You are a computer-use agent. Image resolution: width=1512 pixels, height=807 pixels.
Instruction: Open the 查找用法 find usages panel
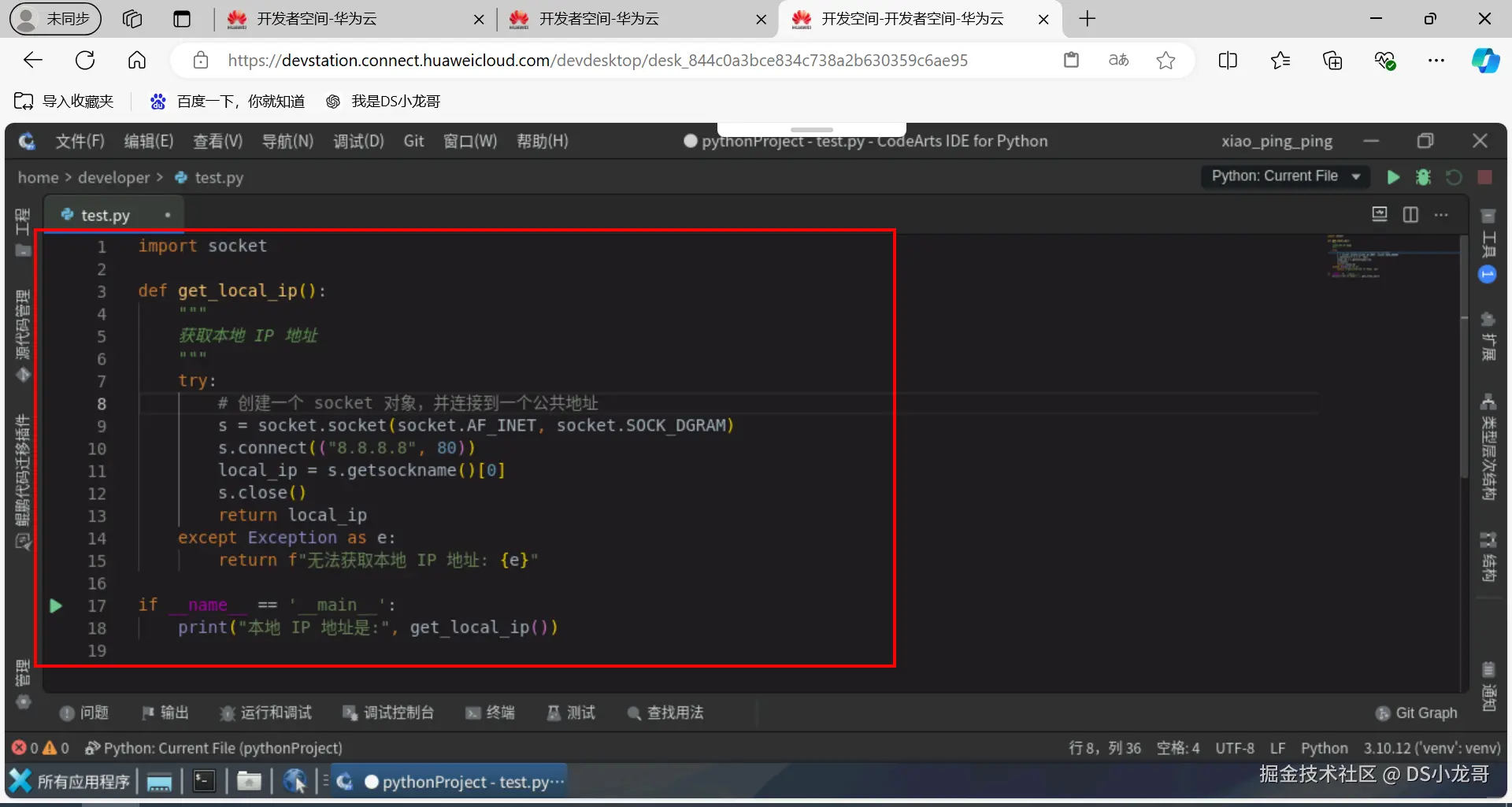665,713
